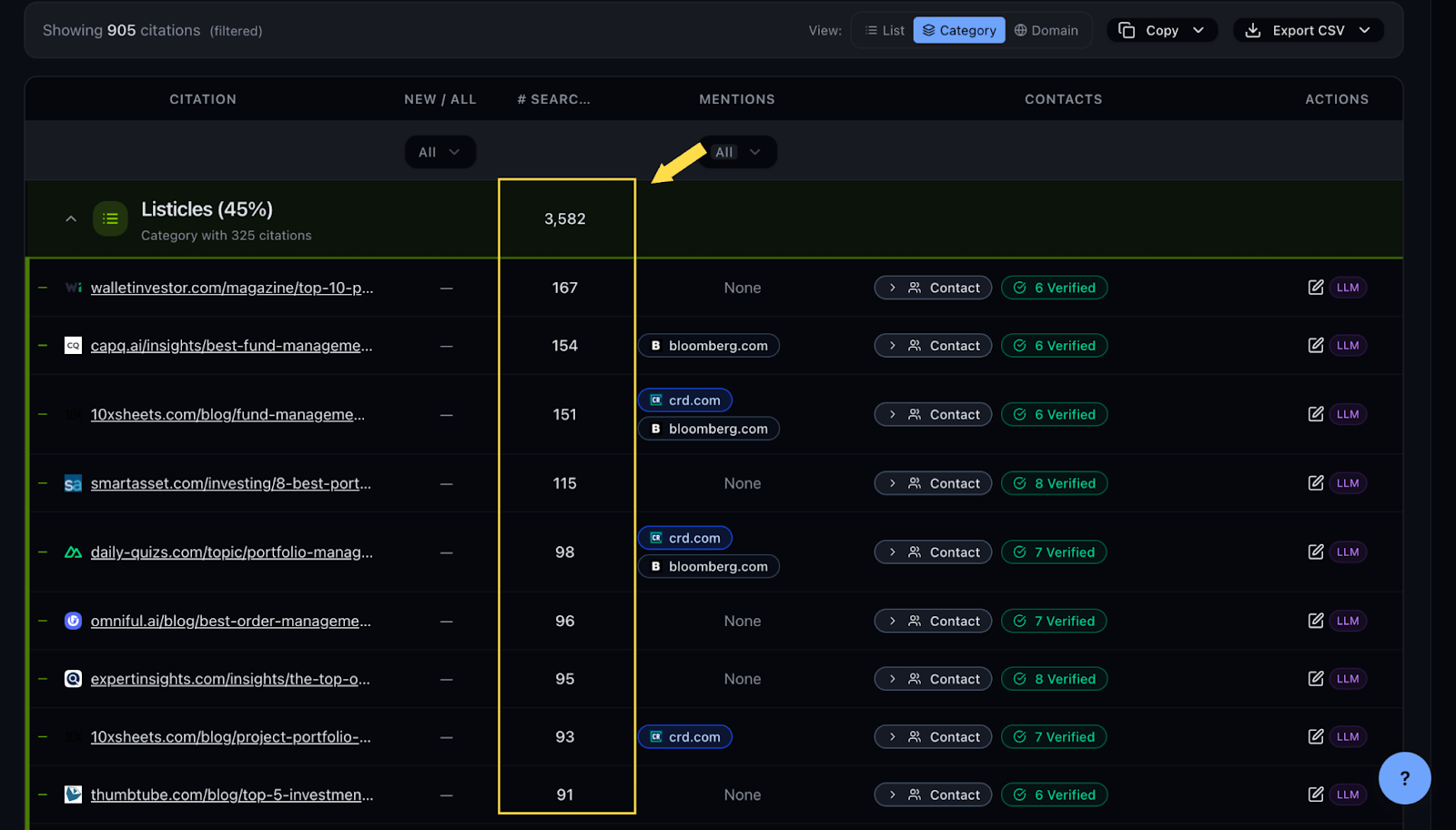Click the edit icon in expertinsights.com row
Viewport: 1456px width, 830px height.
(x=1315, y=679)
